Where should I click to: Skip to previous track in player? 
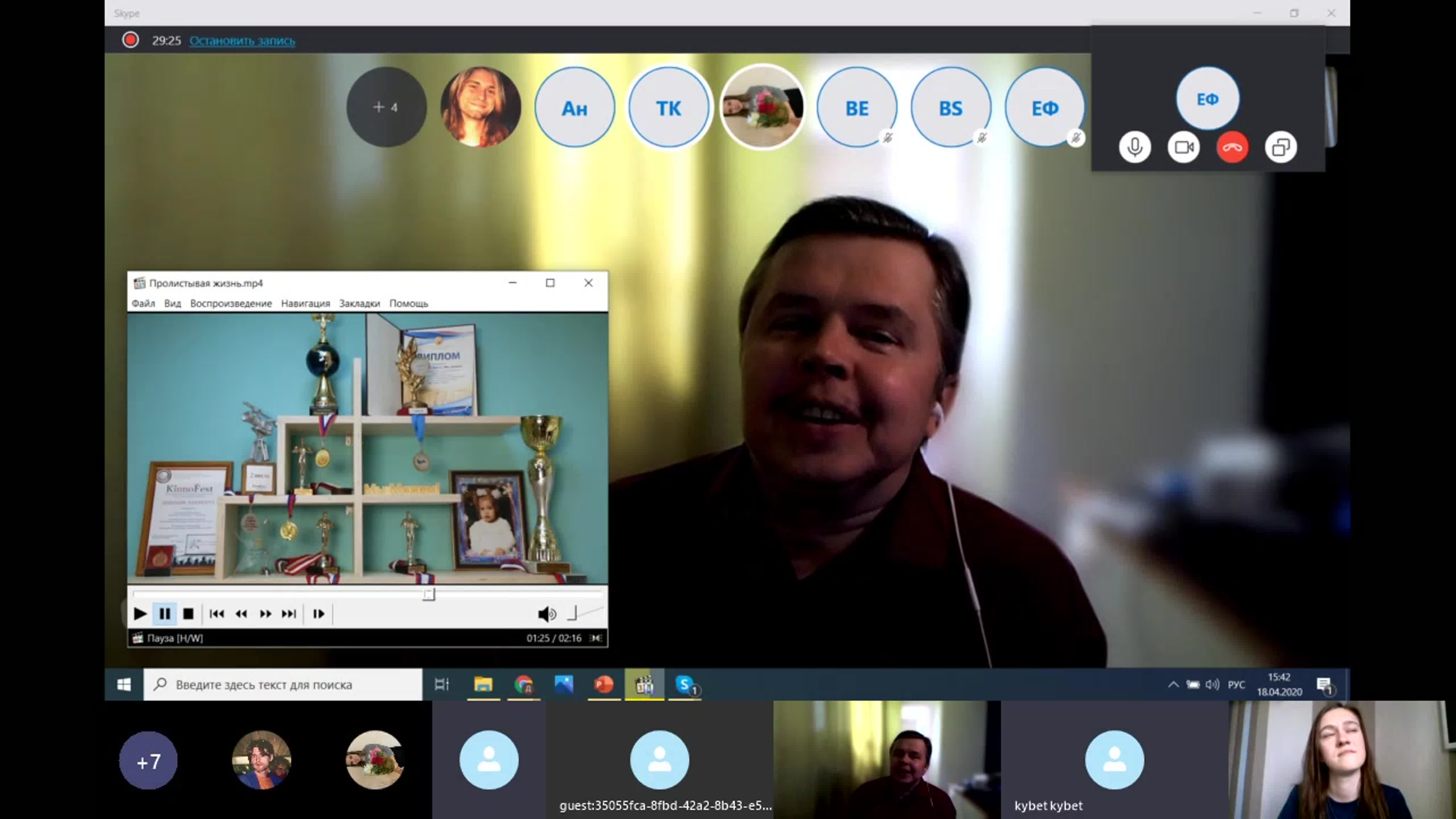click(x=216, y=614)
